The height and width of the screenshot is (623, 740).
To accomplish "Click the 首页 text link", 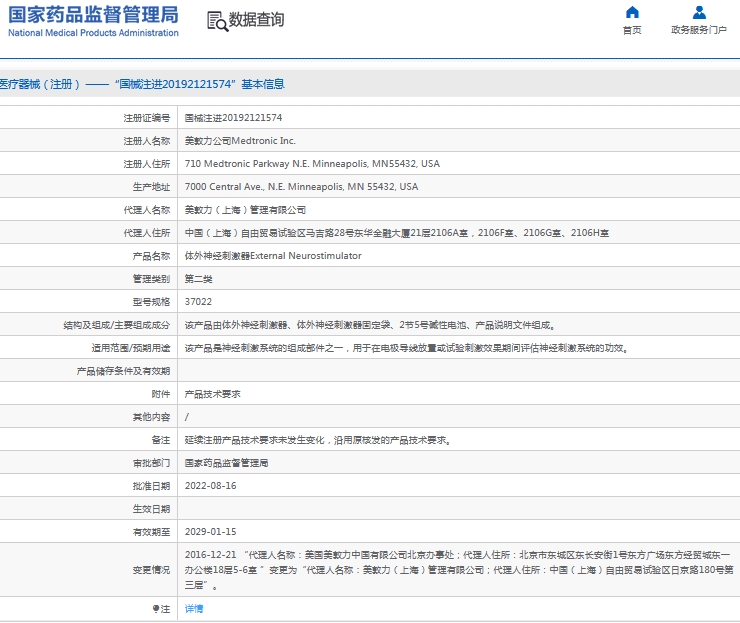I will (x=632, y=30).
